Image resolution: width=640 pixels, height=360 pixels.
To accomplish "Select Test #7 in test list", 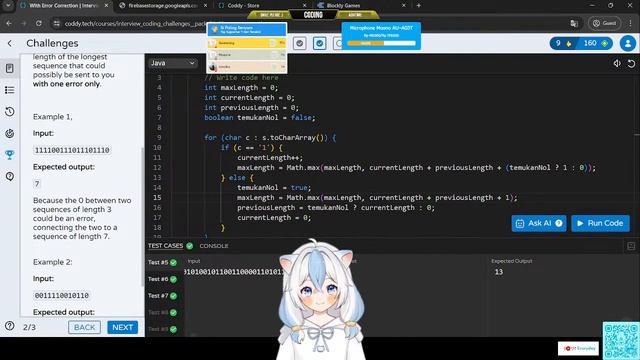I will (x=162, y=296).
